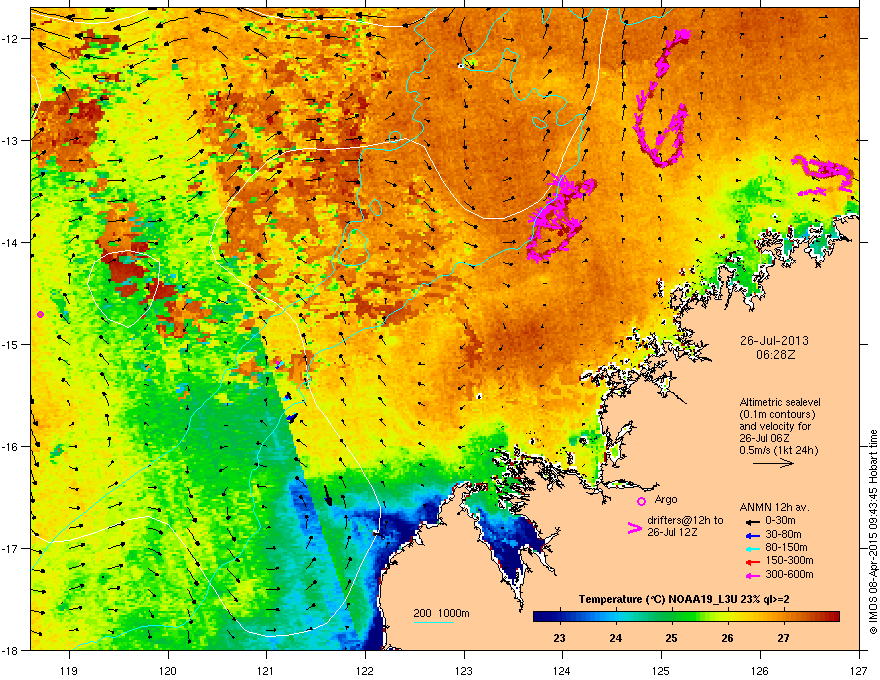Click the longitude axis label 127
This screenshot has width=880, height=680.
click(x=859, y=670)
